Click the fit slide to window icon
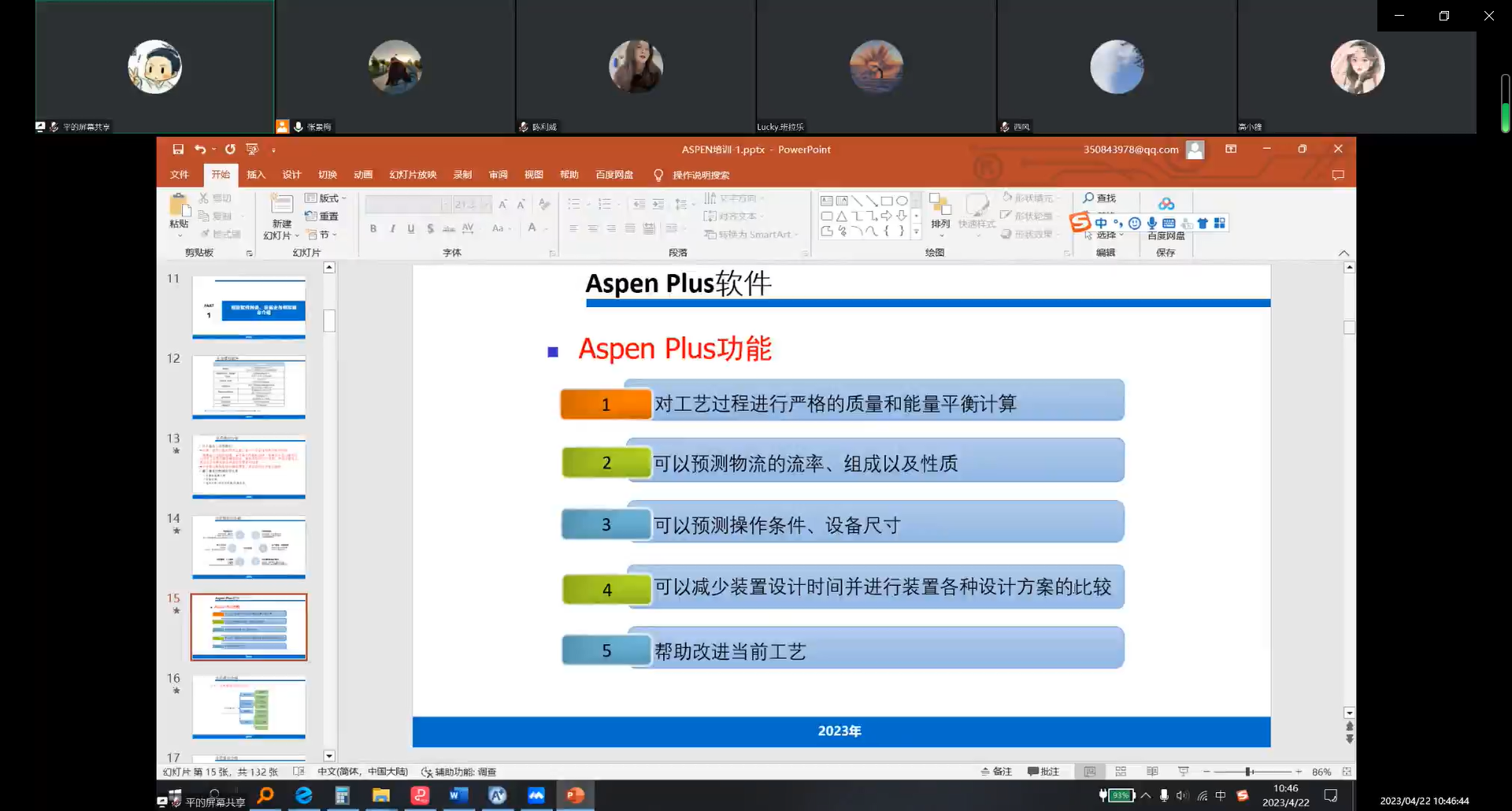The height and width of the screenshot is (811, 1512). point(1347,772)
